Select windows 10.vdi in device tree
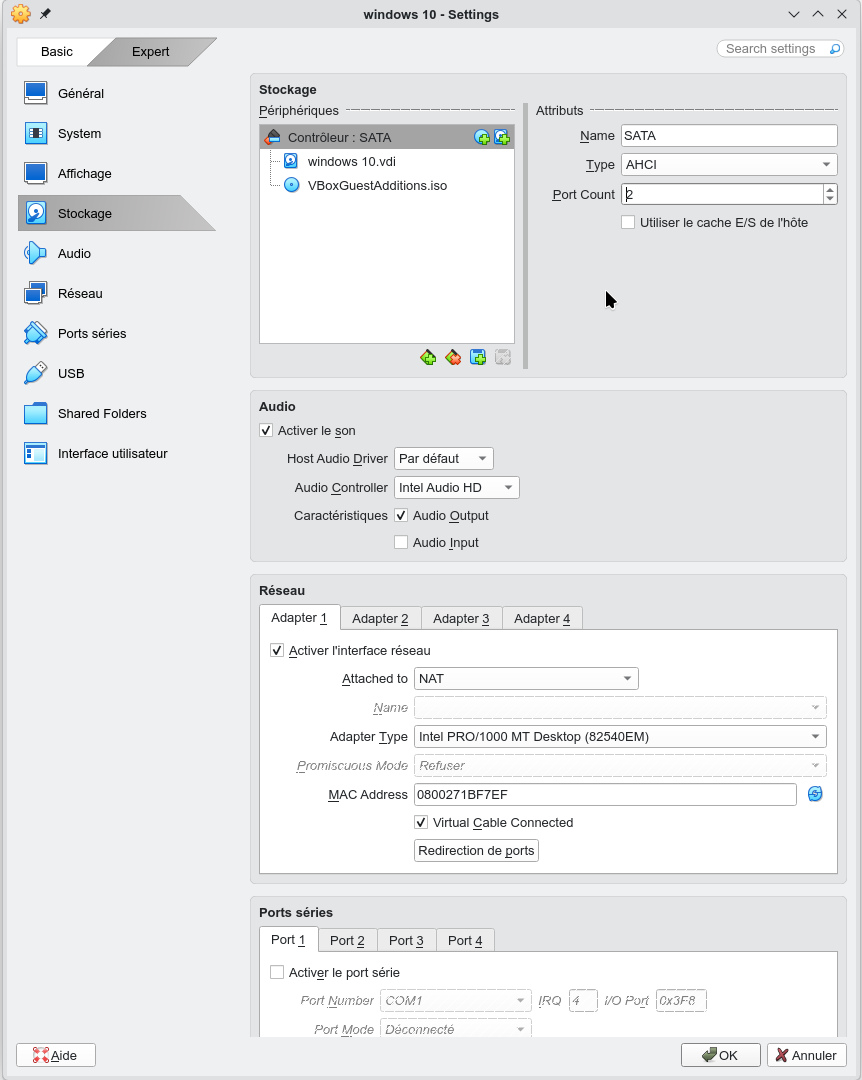This screenshot has width=862, height=1080. tap(344, 161)
